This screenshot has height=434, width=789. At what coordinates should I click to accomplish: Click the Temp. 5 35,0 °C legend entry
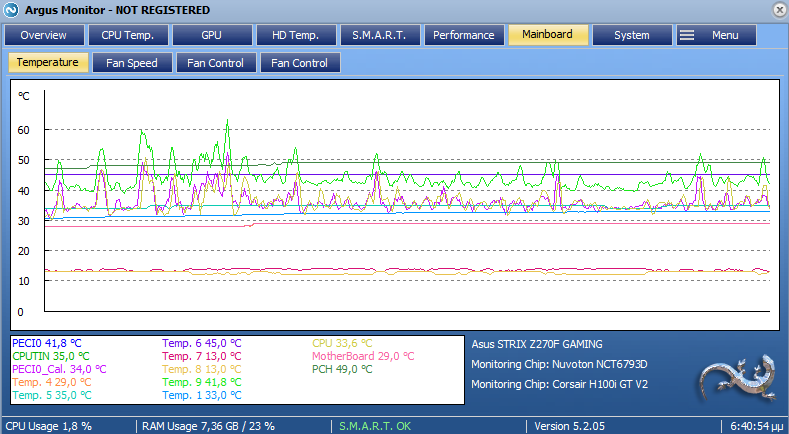tap(52, 396)
